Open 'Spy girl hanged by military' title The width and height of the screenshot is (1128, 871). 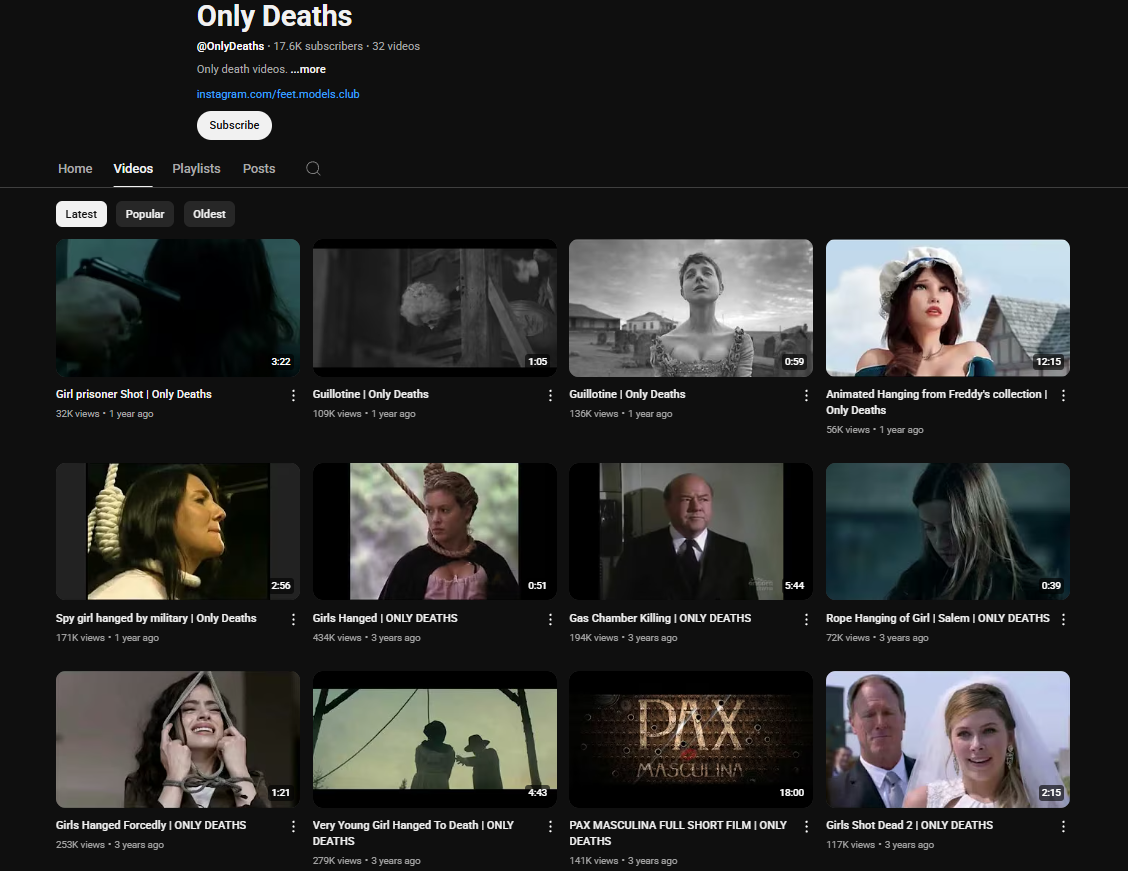[x=156, y=618]
